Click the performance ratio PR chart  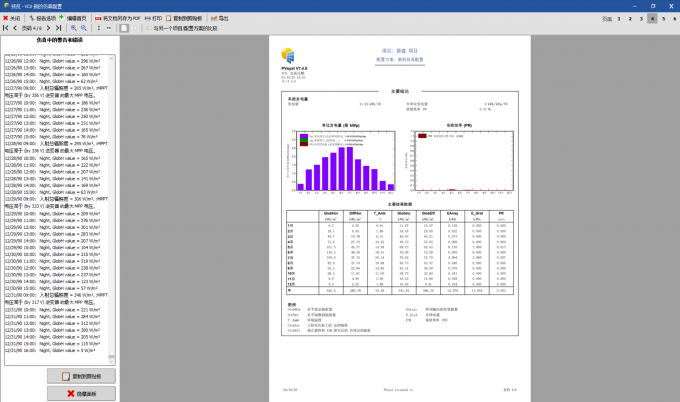(464, 161)
